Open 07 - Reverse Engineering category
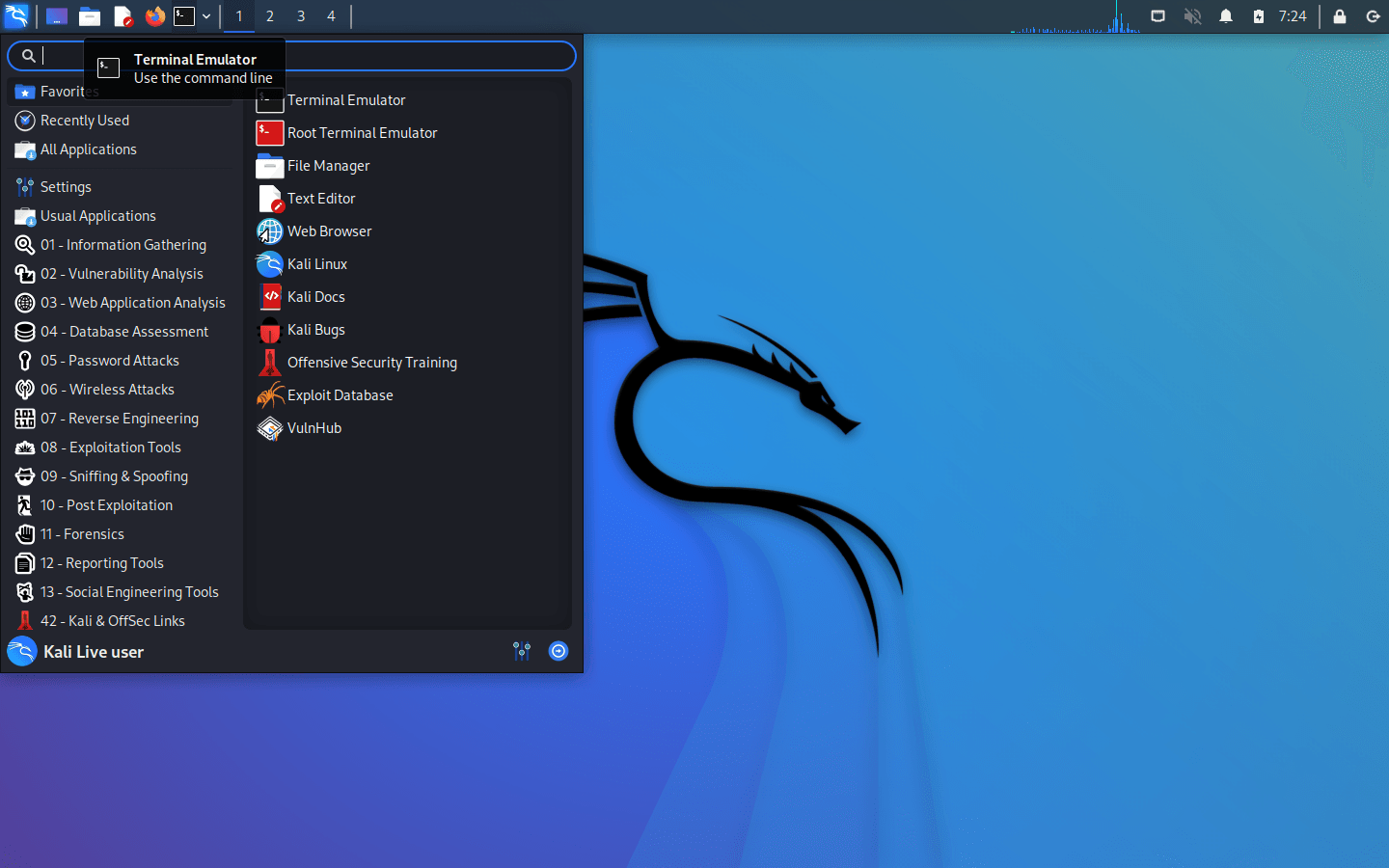Image resolution: width=1389 pixels, height=868 pixels. (122, 419)
